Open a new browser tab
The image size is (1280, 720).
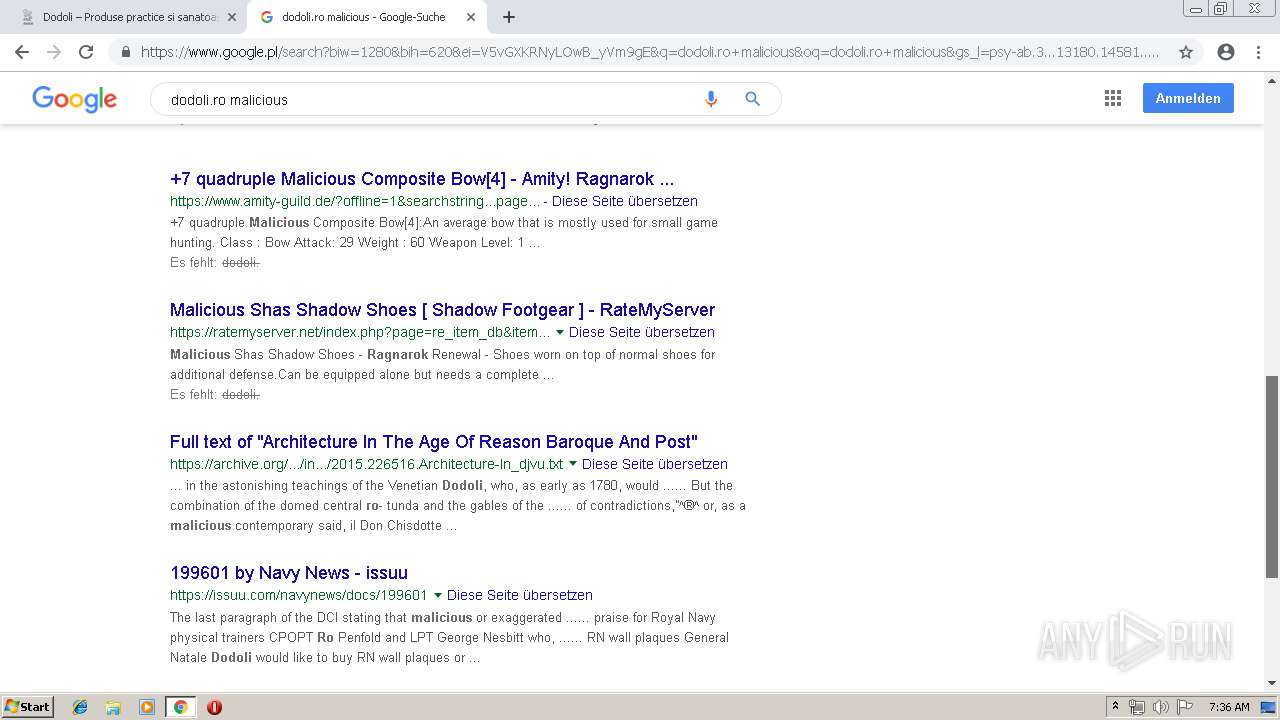[509, 17]
